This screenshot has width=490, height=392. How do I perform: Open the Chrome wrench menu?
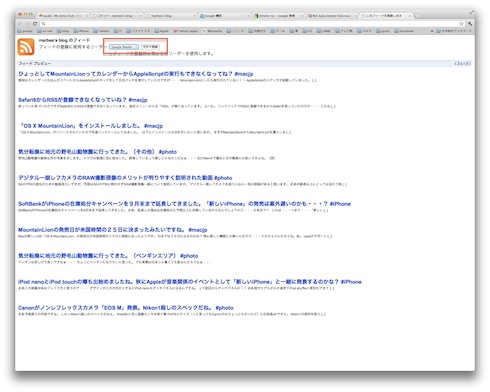pyautogui.click(x=470, y=24)
